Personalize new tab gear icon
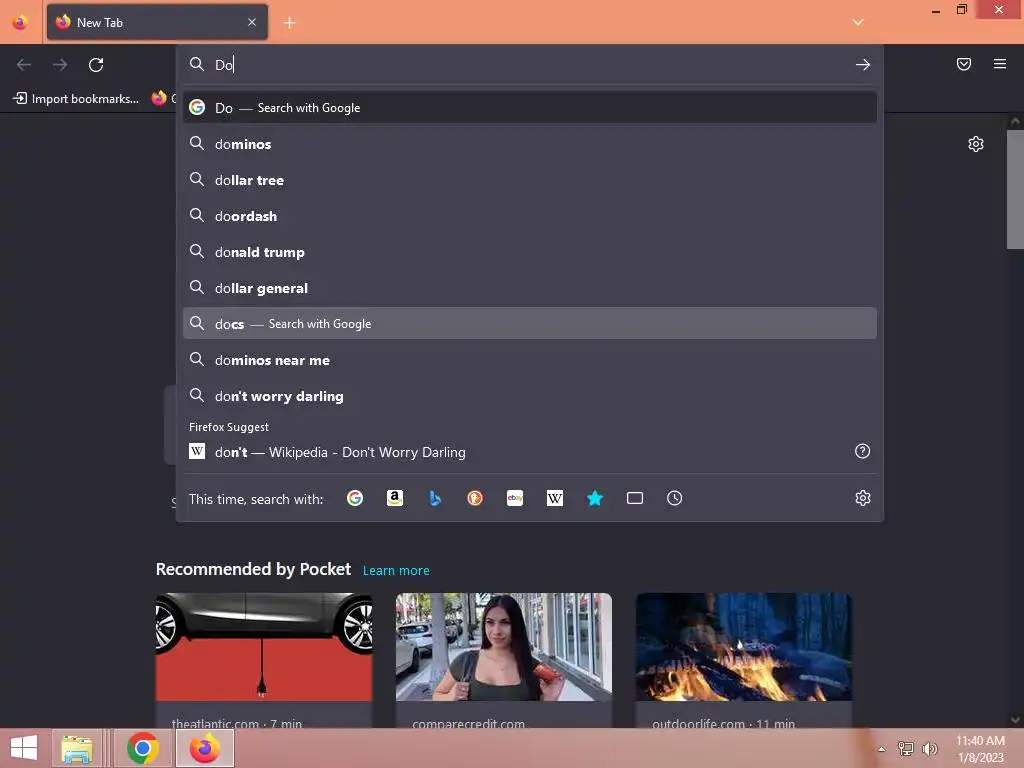 tap(976, 144)
